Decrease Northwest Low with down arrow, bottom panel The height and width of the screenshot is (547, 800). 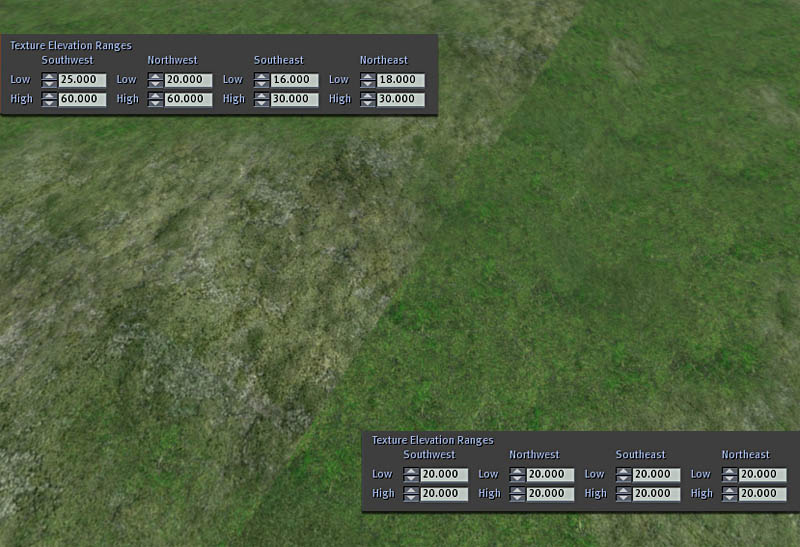point(517,479)
